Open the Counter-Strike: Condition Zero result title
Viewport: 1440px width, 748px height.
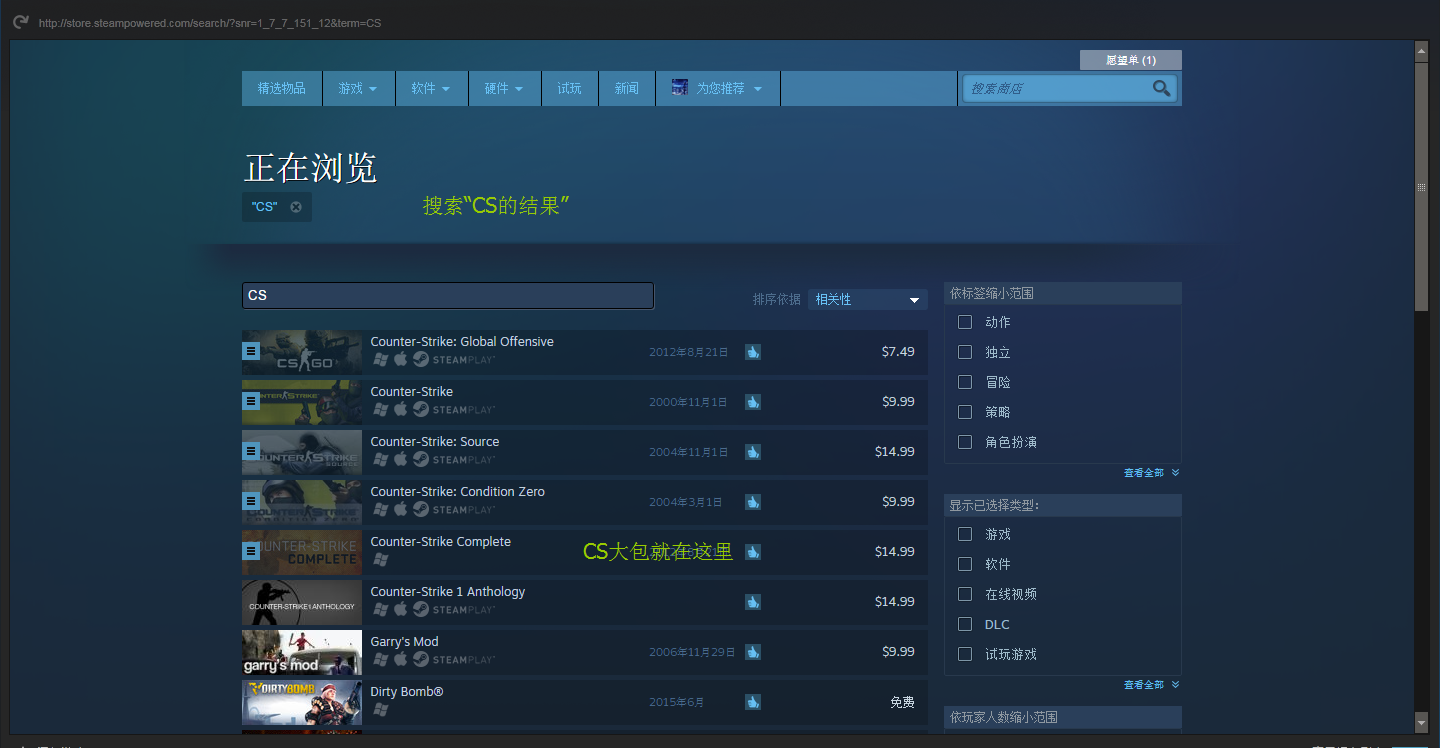[x=458, y=491]
